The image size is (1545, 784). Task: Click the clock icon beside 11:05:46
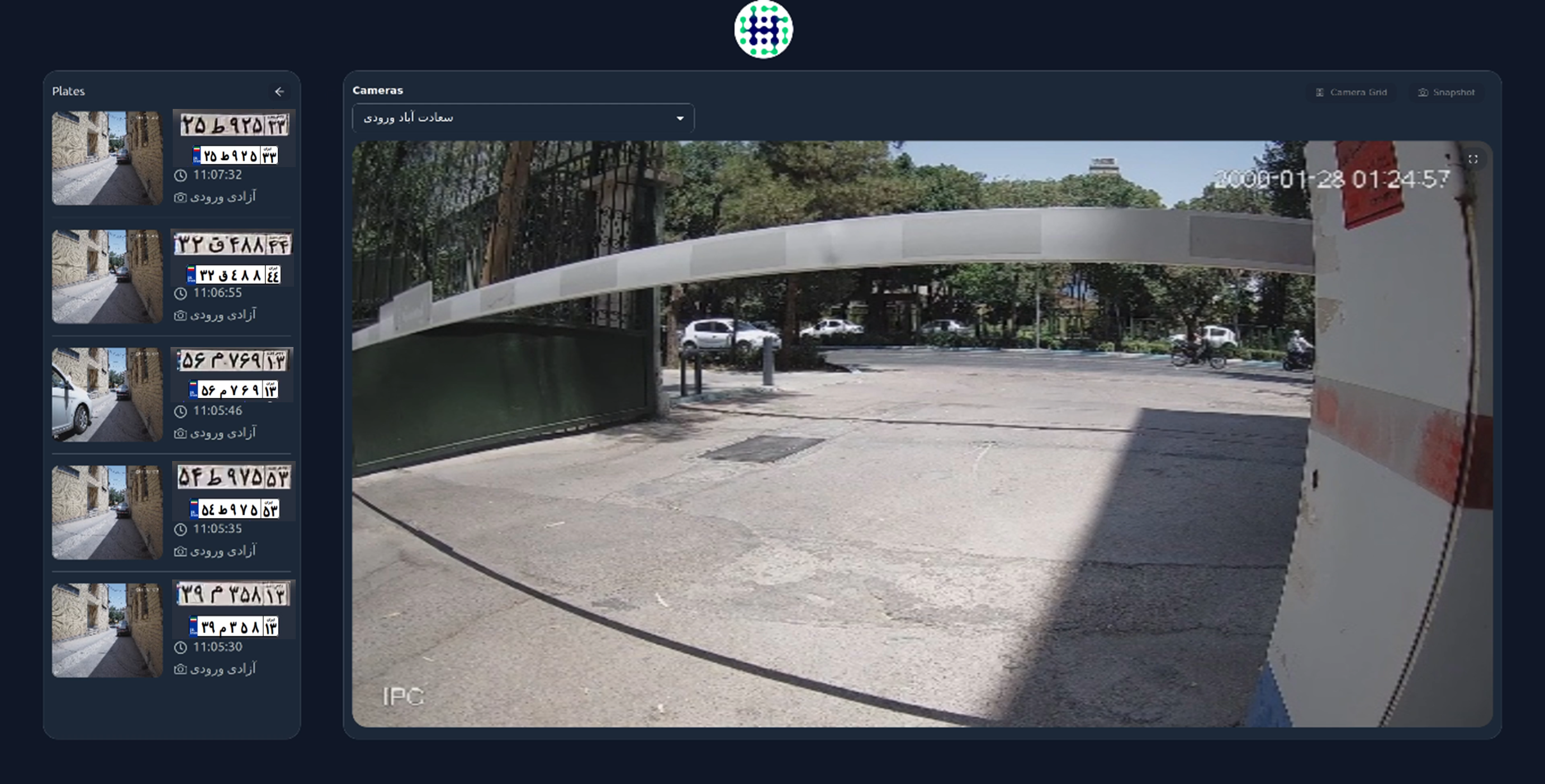[181, 411]
